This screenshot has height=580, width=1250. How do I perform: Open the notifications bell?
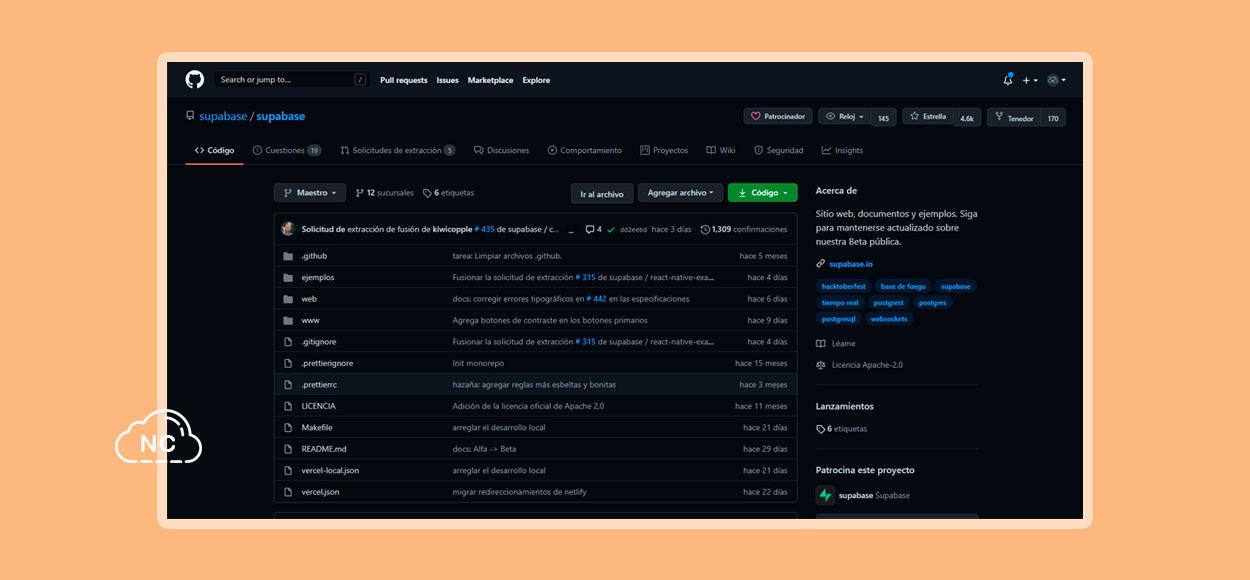(x=1008, y=80)
